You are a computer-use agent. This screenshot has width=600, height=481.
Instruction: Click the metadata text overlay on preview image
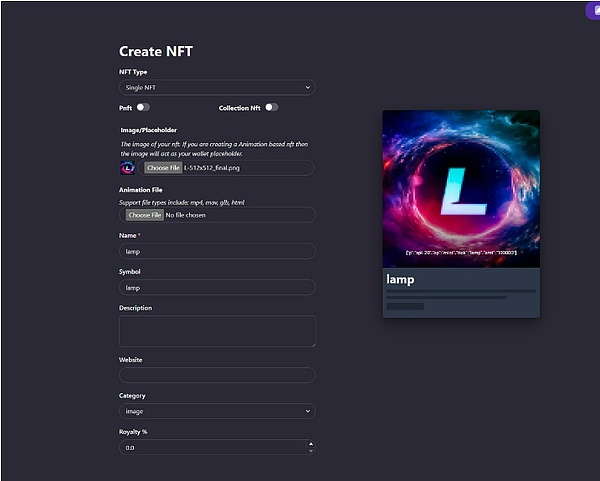461,253
